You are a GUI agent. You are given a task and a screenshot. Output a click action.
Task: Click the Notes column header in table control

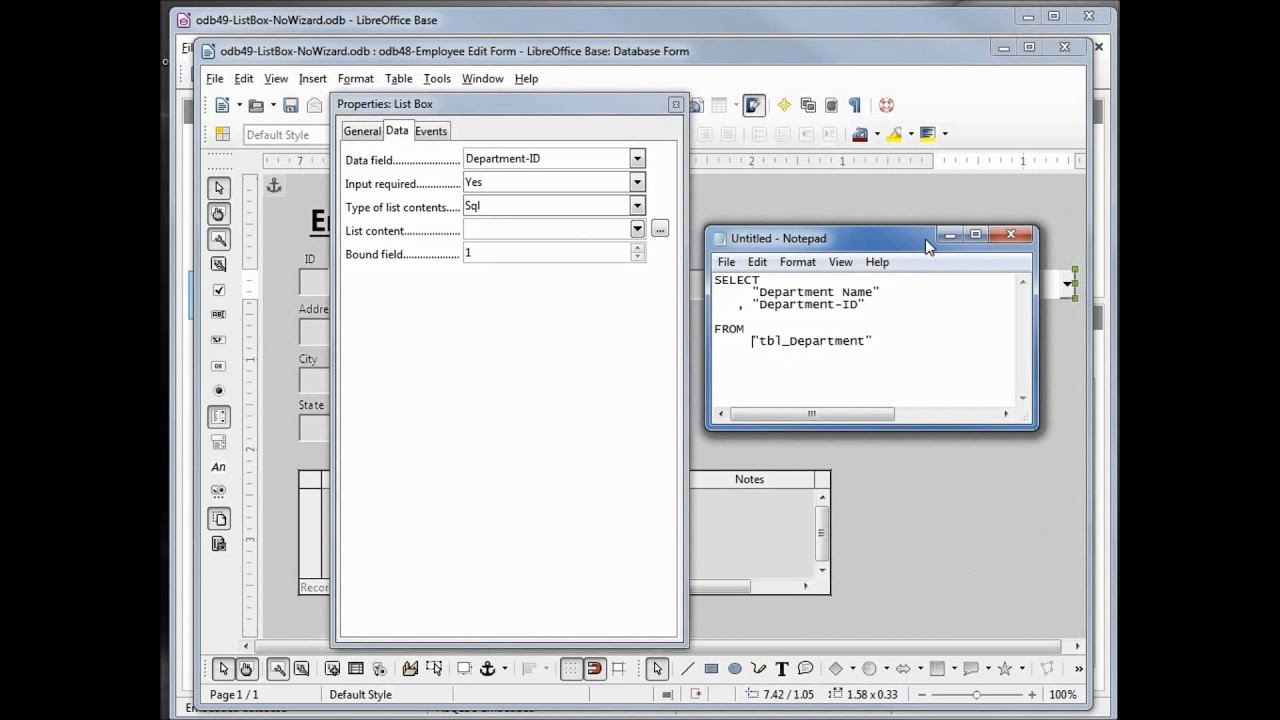coord(749,480)
